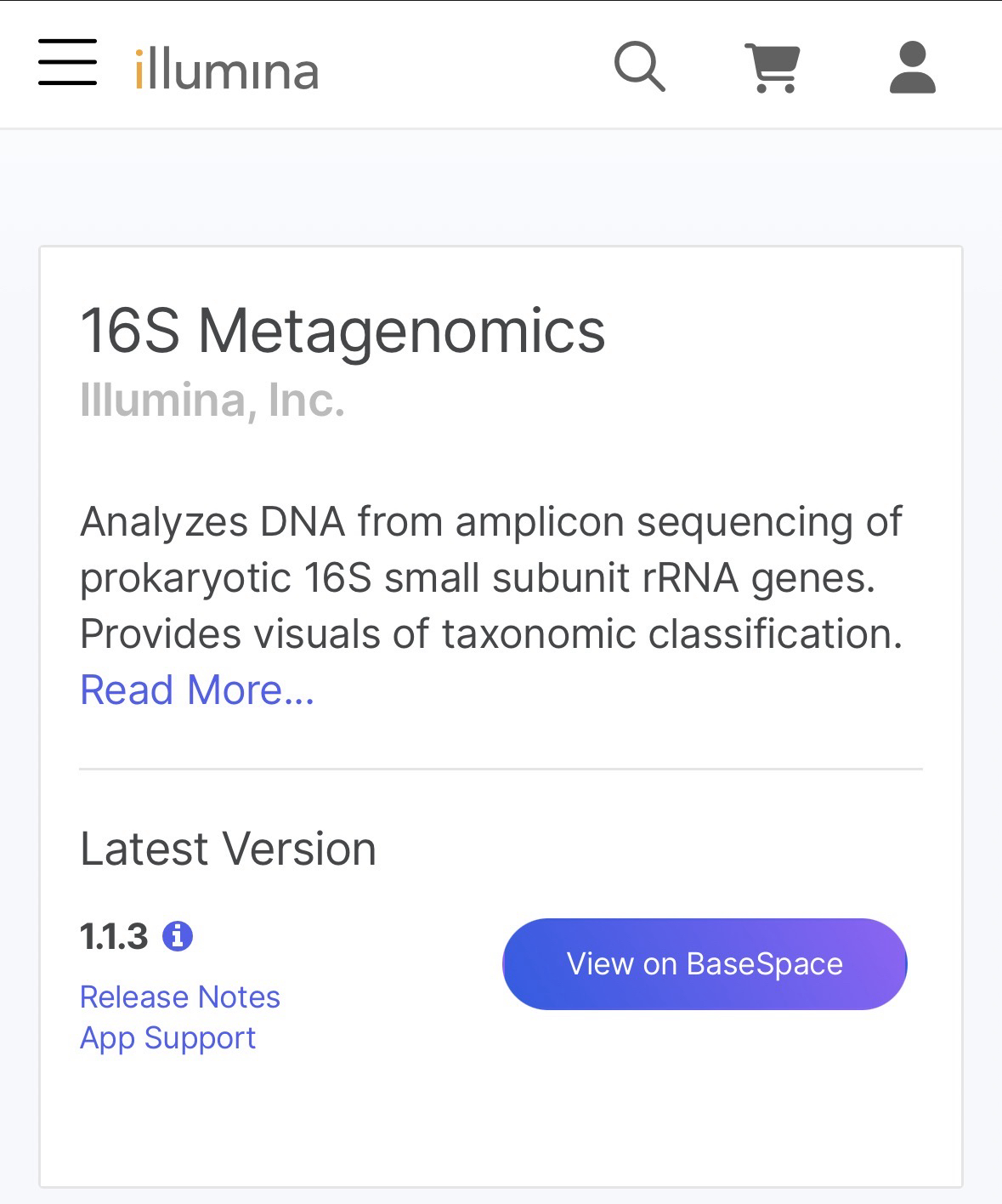Open the Release Notes link
The width and height of the screenshot is (1002, 1204).
click(180, 997)
